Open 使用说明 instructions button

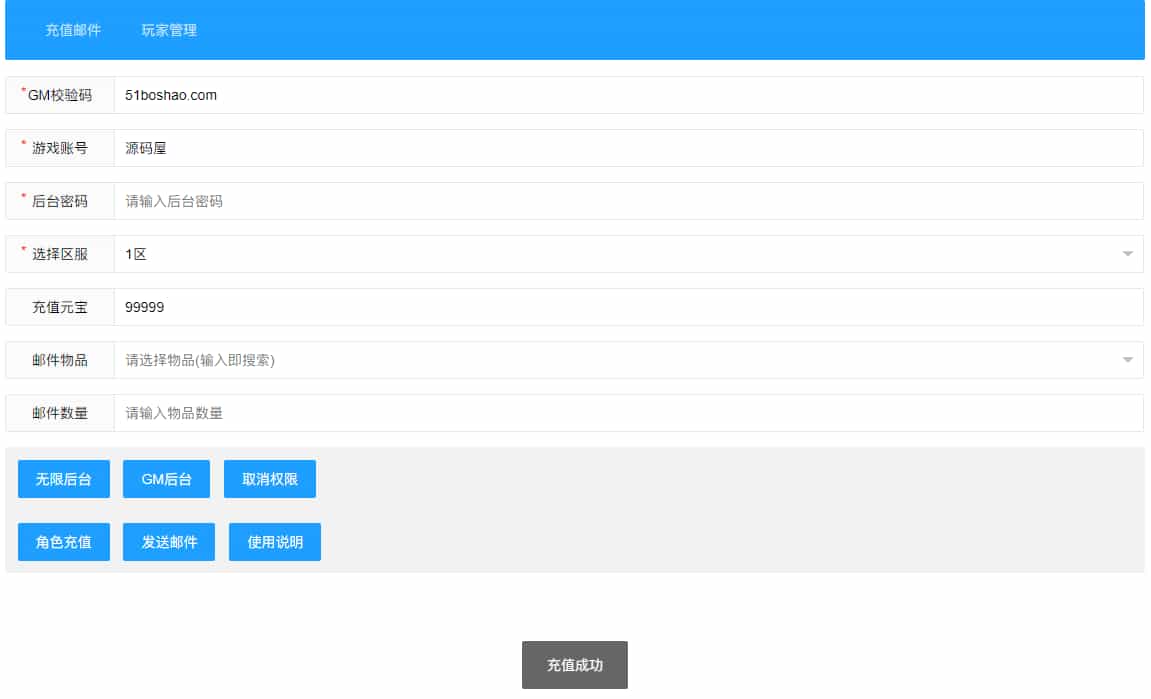pyautogui.click(x=275, y=542)
